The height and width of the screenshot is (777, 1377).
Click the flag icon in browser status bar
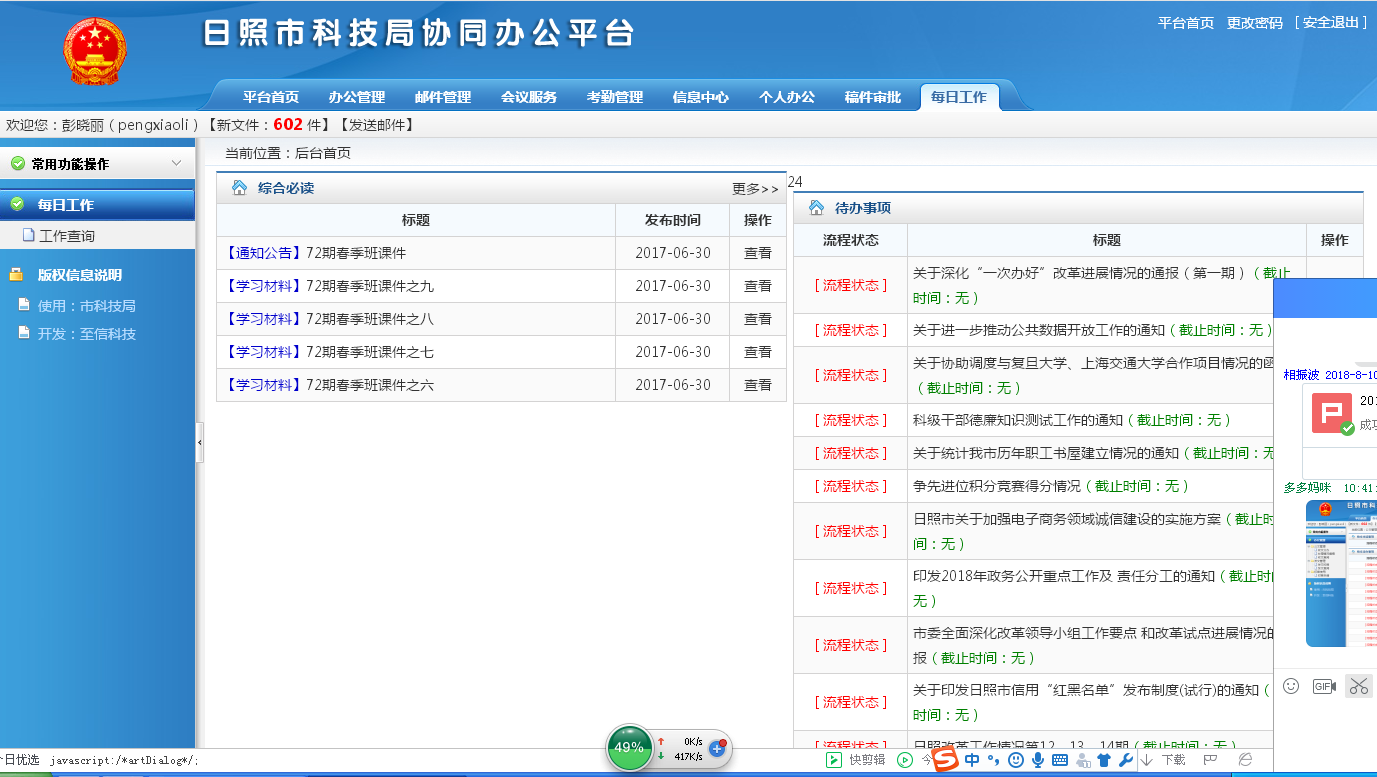pos(1210,760)
